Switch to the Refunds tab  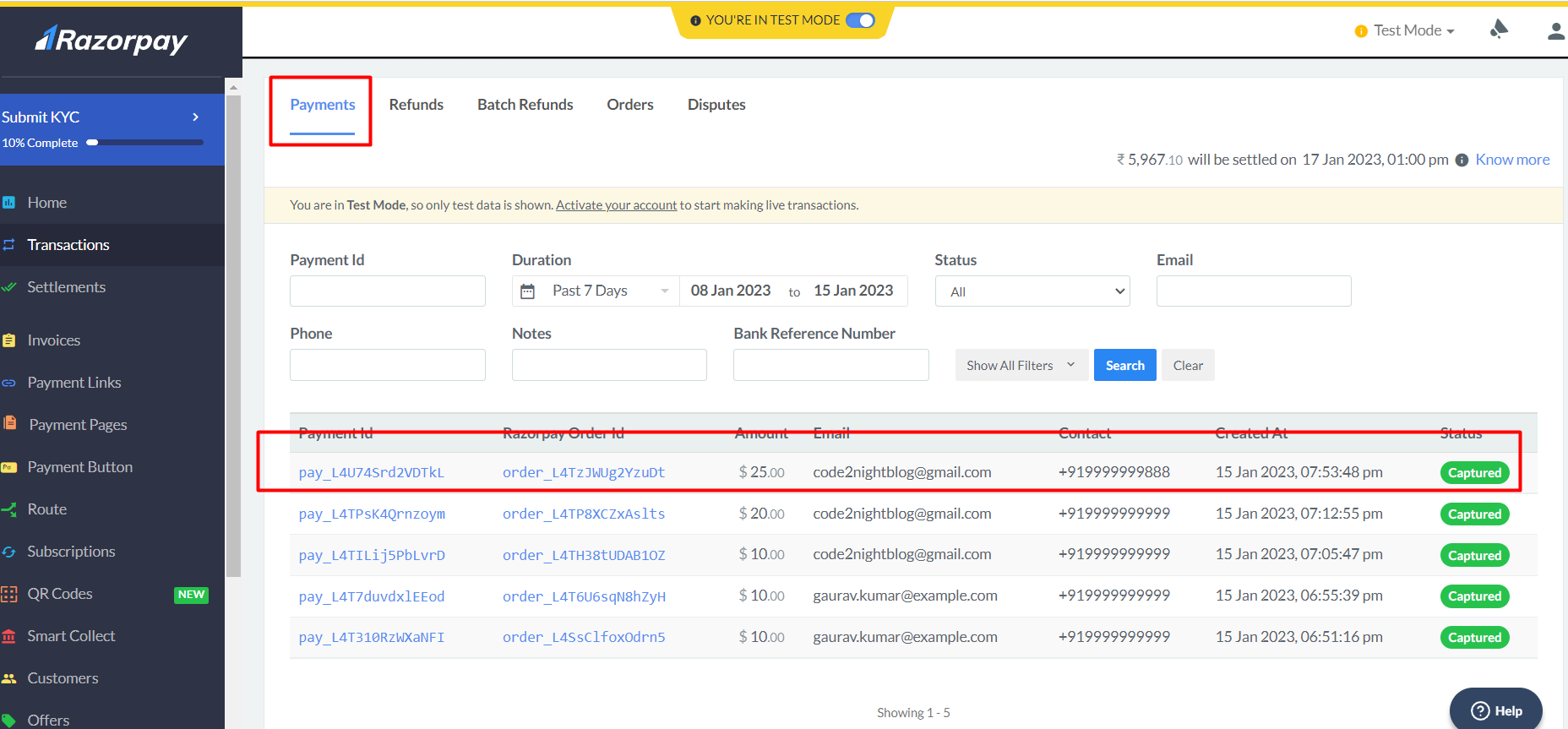[x=416, y=105]
